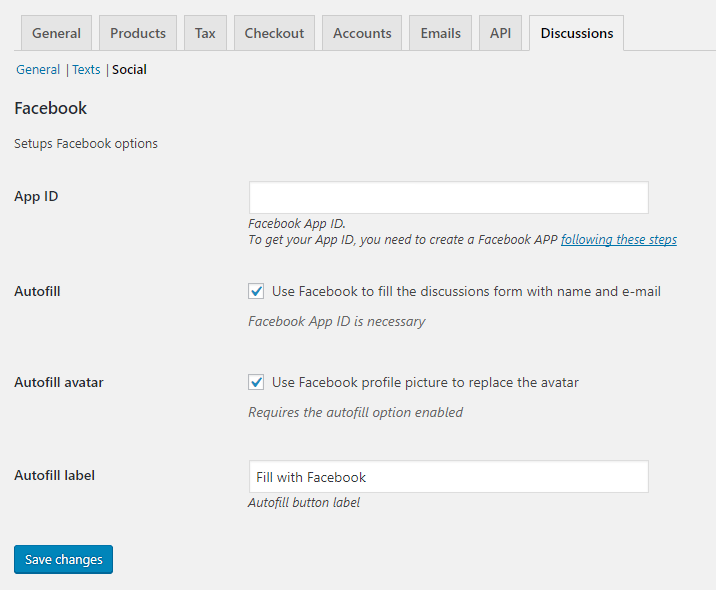Go to the Checkout tab
The width and height of the screenshot is (716, 590).
(x=274, y=33)
